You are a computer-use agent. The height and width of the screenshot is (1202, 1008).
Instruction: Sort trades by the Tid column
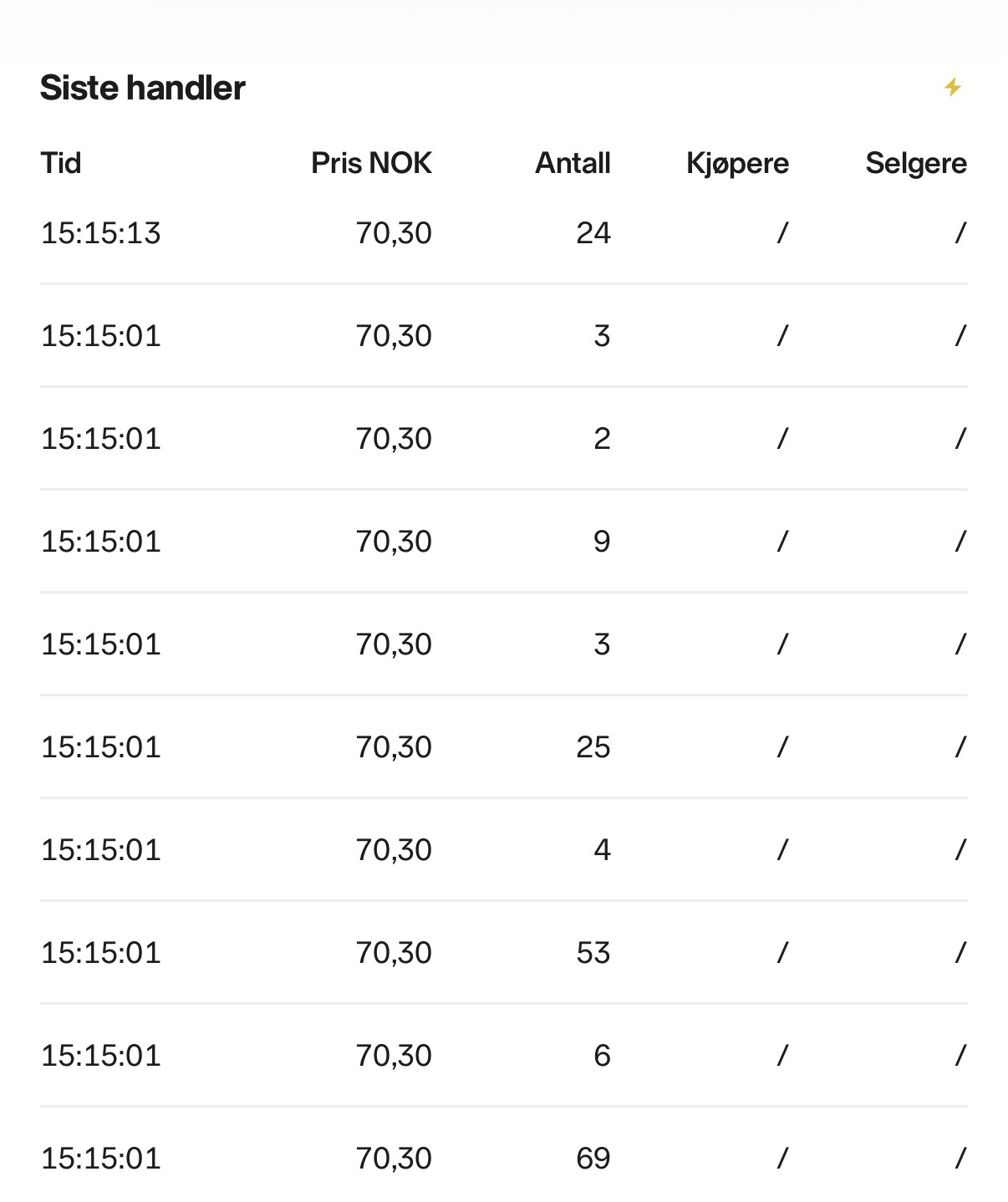[x=61, y=163]
